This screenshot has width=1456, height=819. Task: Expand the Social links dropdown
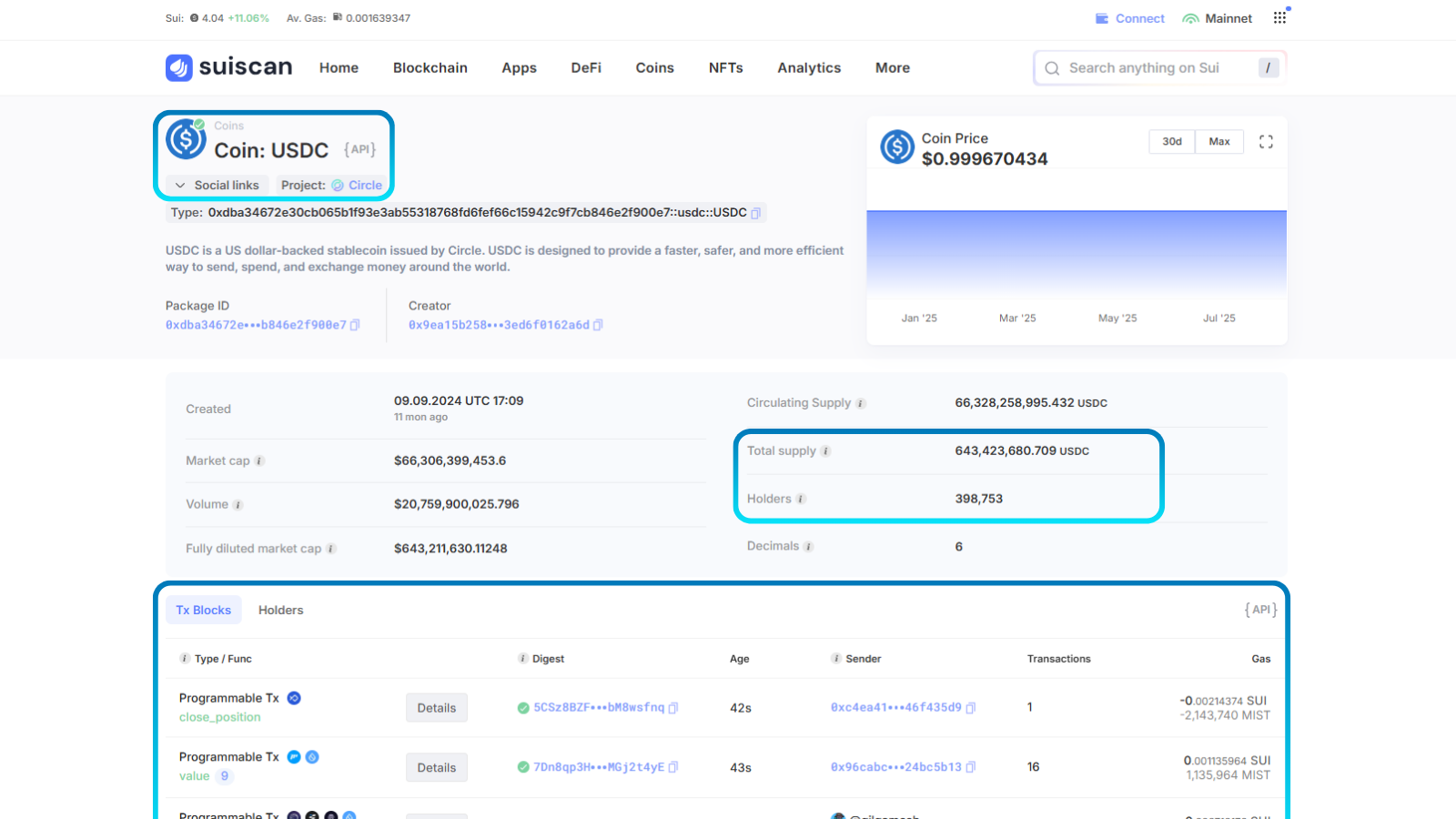[x=217, y=186]
